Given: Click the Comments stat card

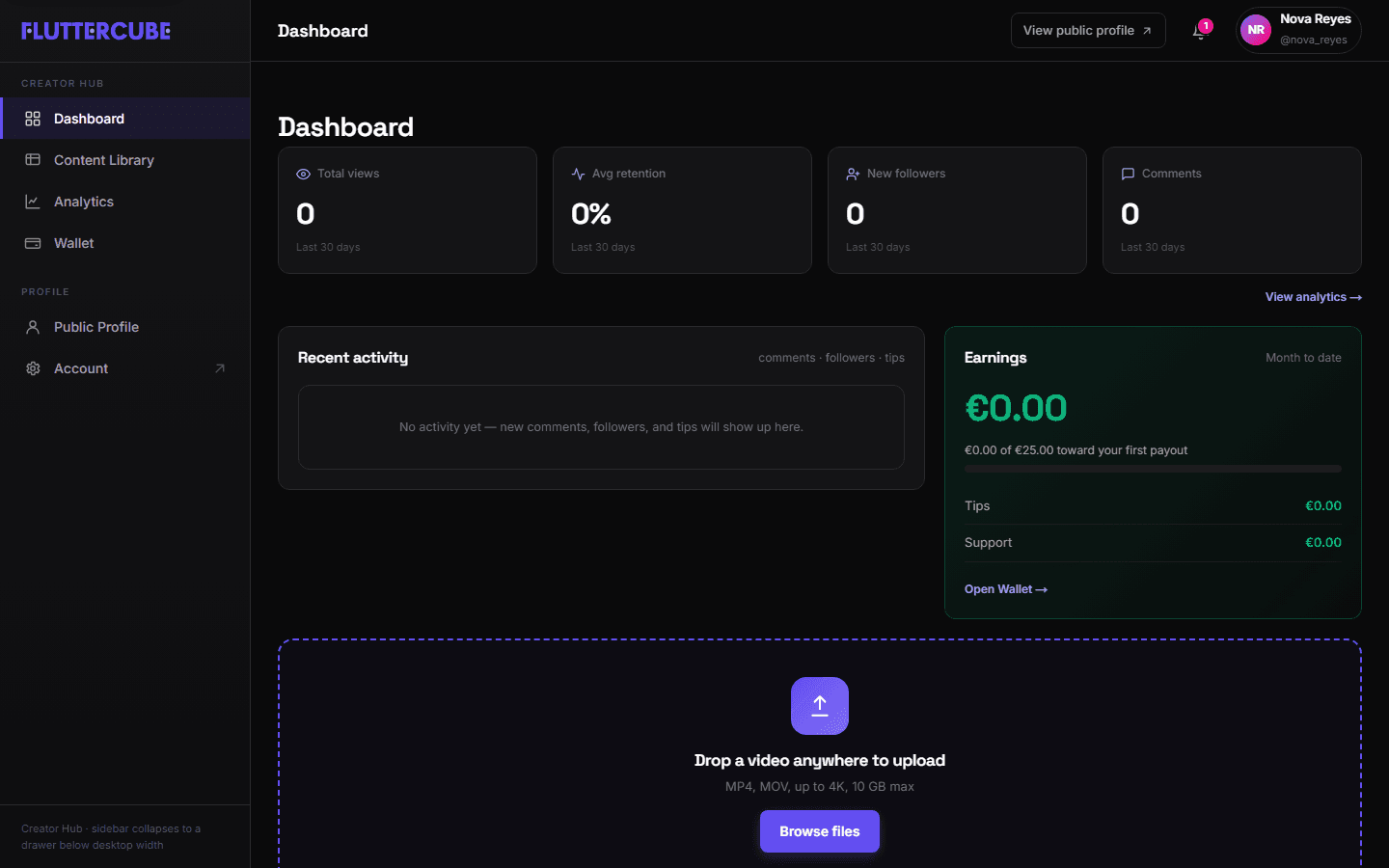Looking at the screenshot, I should (1232, 210).
